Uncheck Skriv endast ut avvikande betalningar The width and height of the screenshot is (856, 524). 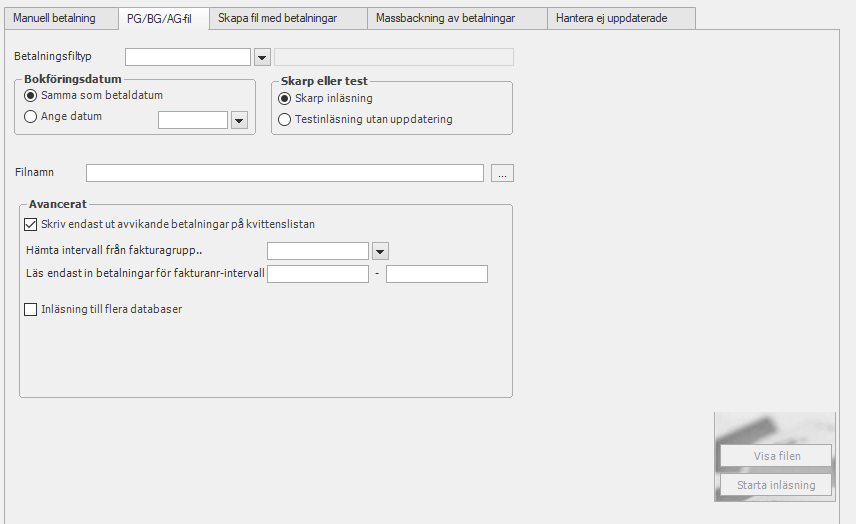(31, 224)
